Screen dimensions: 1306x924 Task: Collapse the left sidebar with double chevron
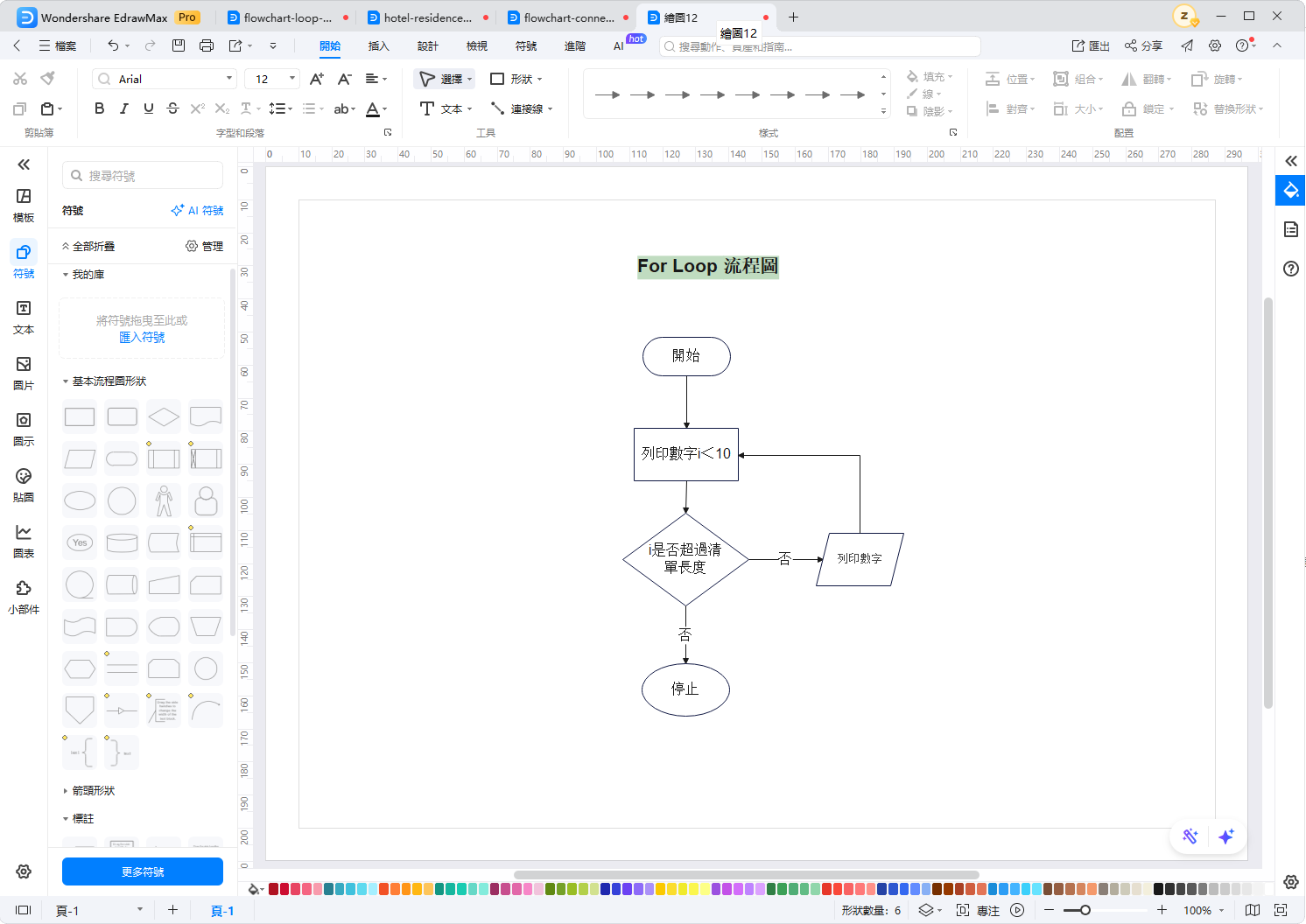(24, 164)
